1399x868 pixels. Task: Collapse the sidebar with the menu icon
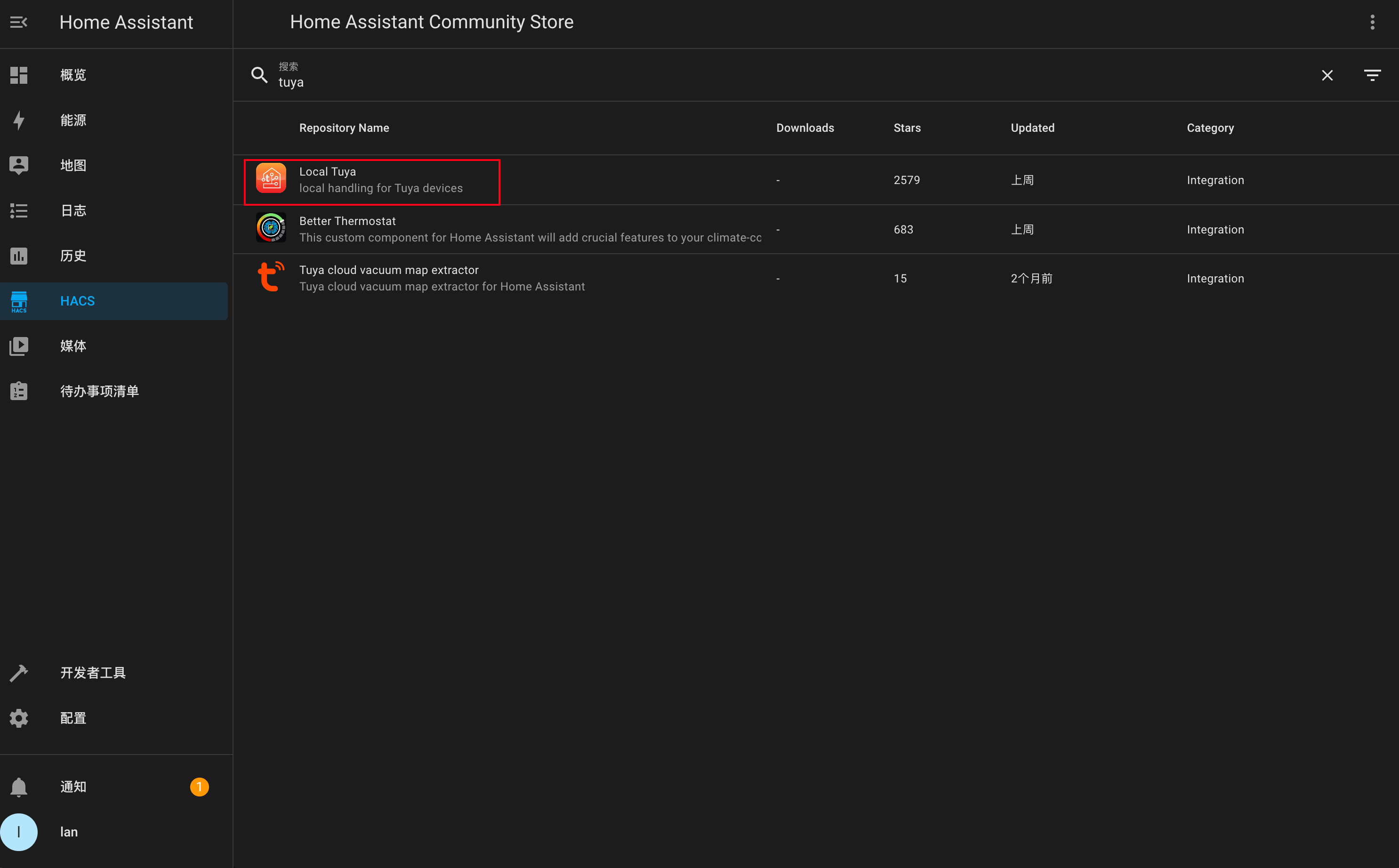(18, 23)
